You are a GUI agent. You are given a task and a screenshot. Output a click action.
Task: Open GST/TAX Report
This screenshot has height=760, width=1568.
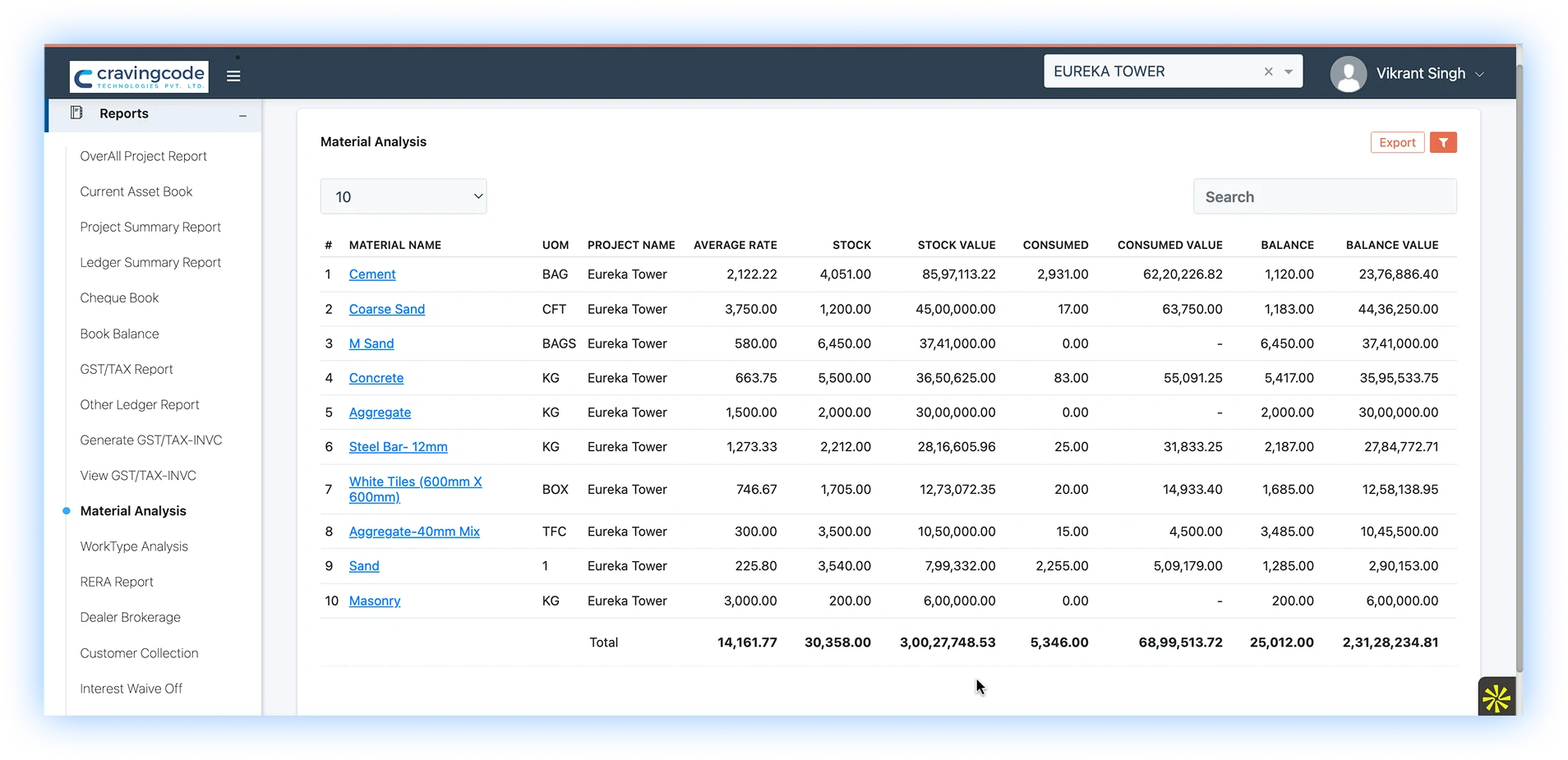127,369
